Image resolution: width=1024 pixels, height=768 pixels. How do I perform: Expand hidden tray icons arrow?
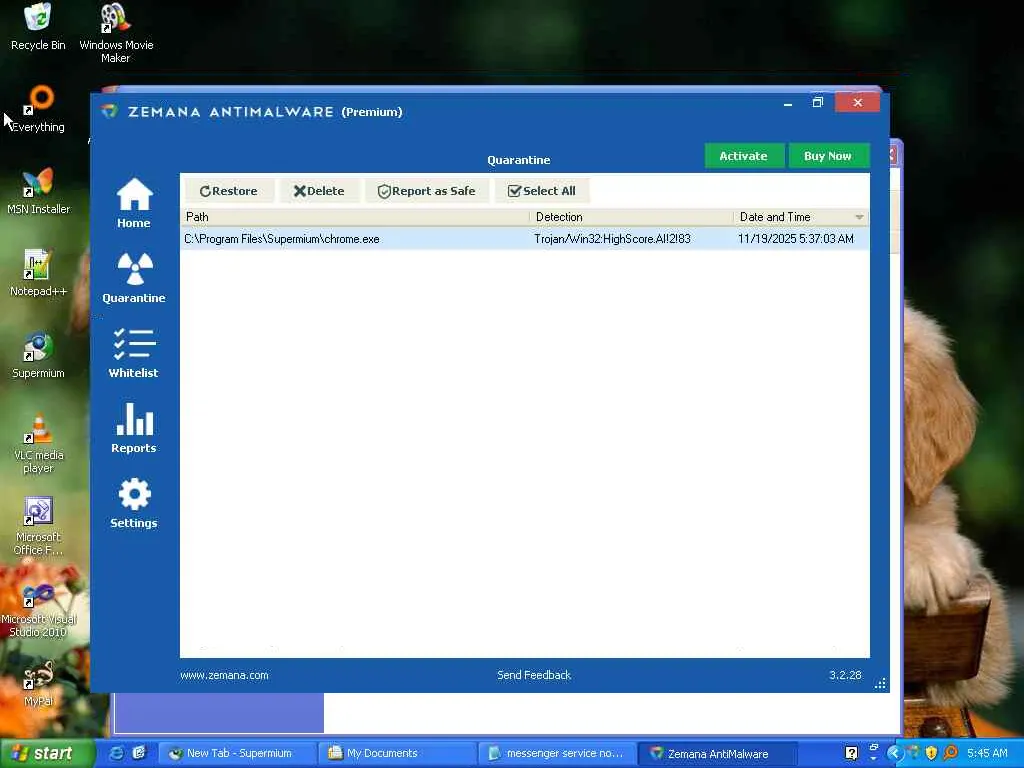click(894, 754)
